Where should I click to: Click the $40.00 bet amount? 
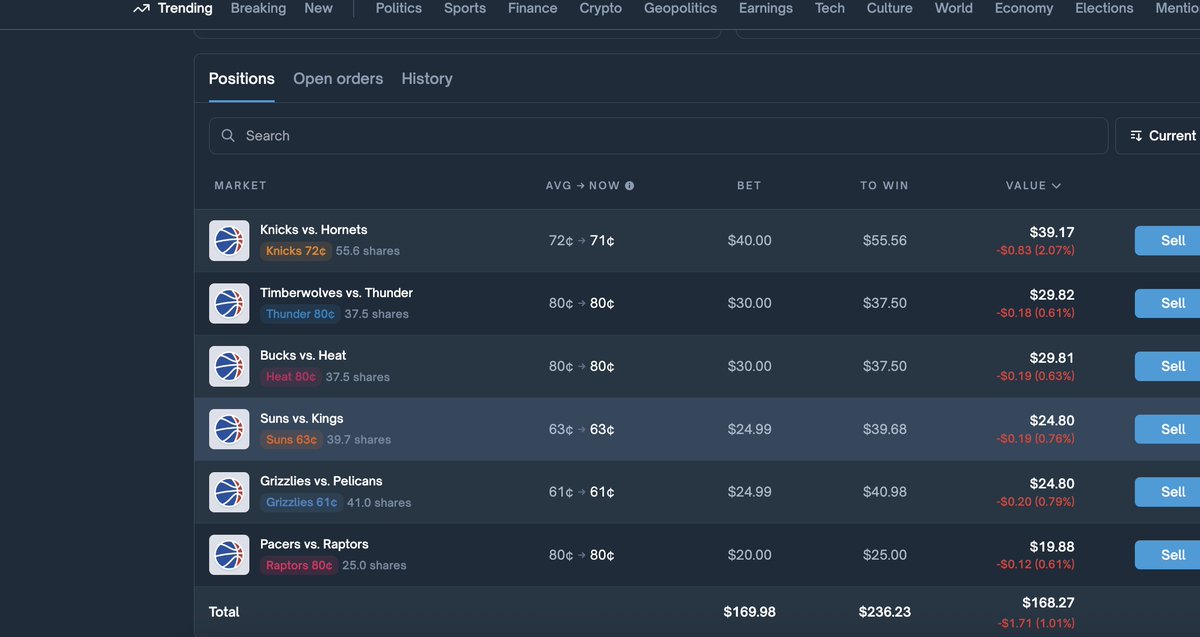[750, 241]
